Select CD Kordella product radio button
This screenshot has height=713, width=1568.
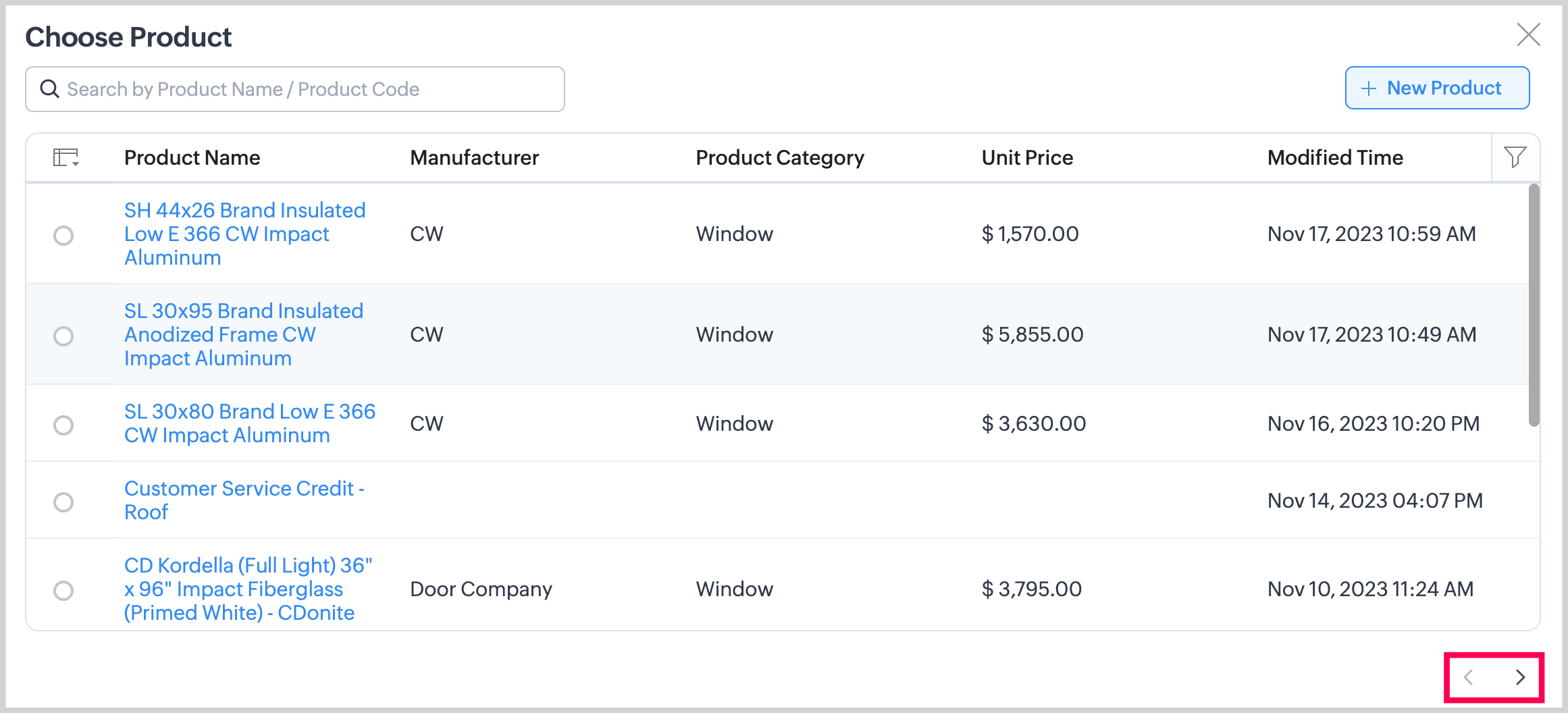click(63, 591)
